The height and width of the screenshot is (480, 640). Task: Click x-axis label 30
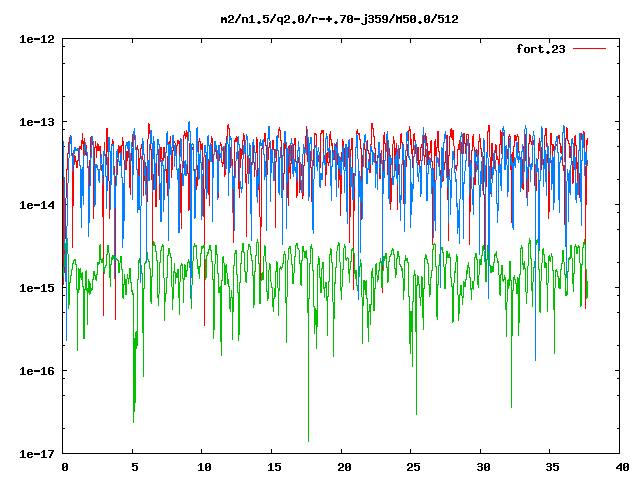pyautogui.click(x=483, y=467)
